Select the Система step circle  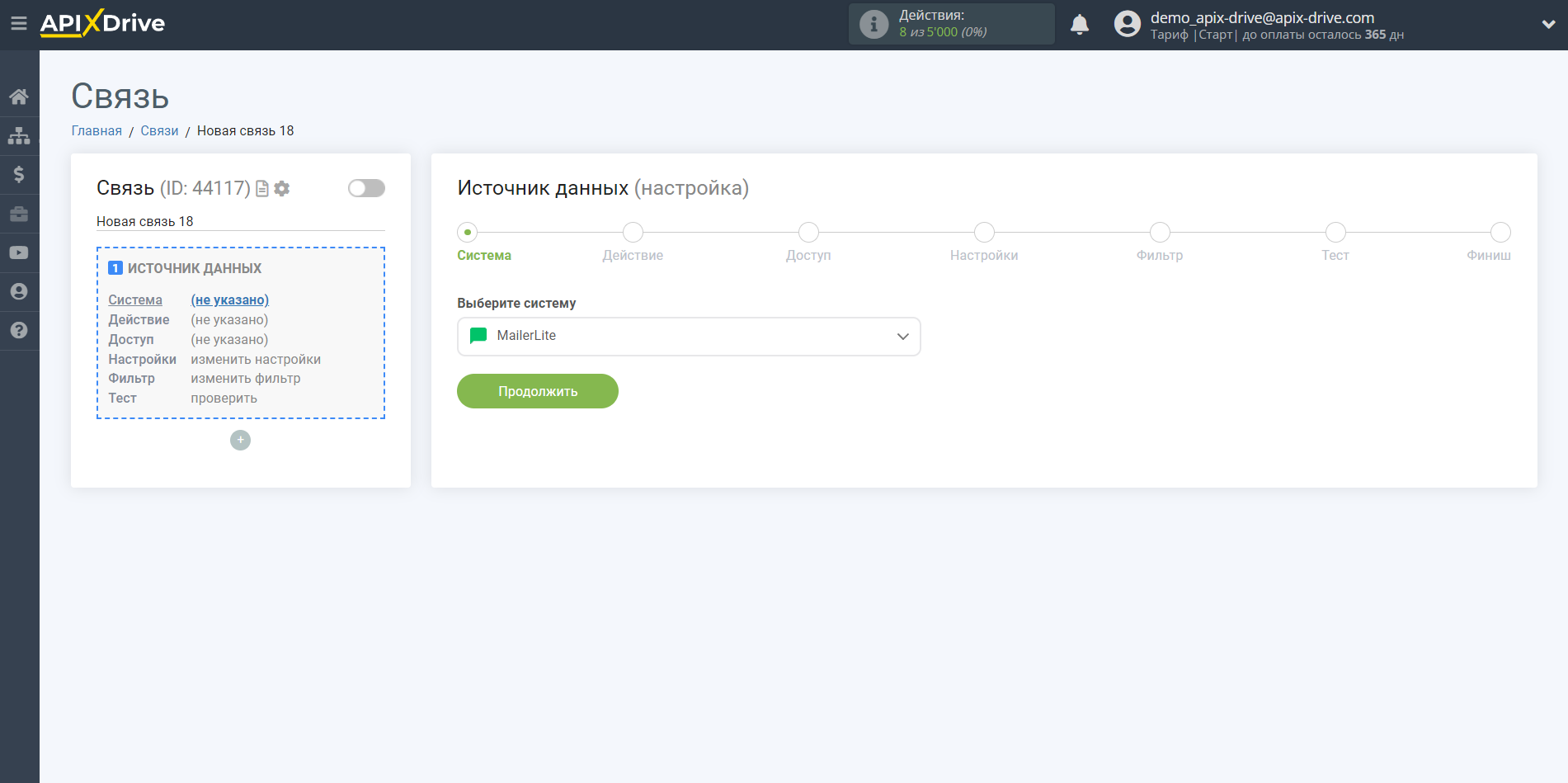[468, 233]
